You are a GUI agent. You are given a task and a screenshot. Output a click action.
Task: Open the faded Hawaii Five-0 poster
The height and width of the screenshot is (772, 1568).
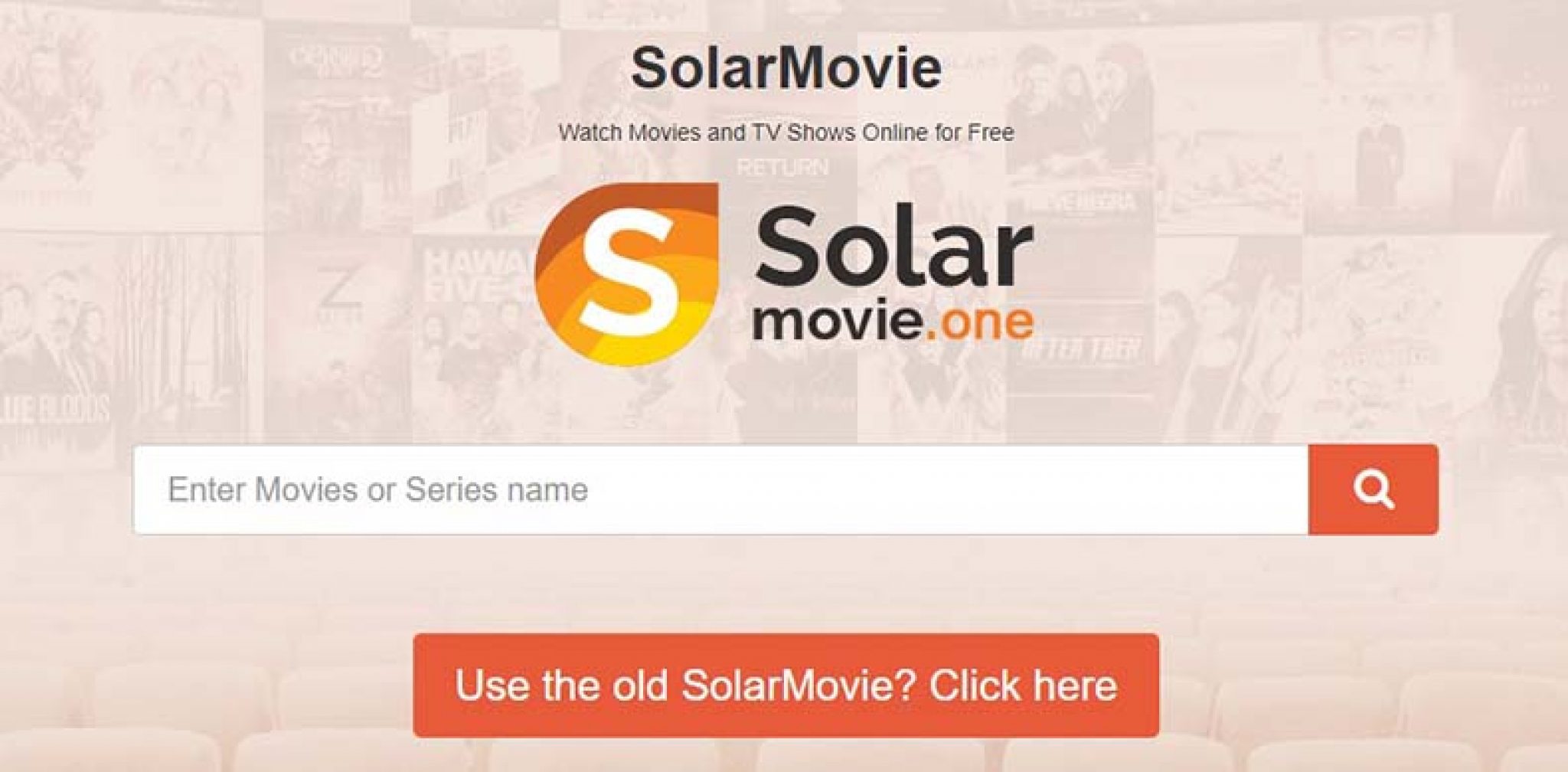475,337
